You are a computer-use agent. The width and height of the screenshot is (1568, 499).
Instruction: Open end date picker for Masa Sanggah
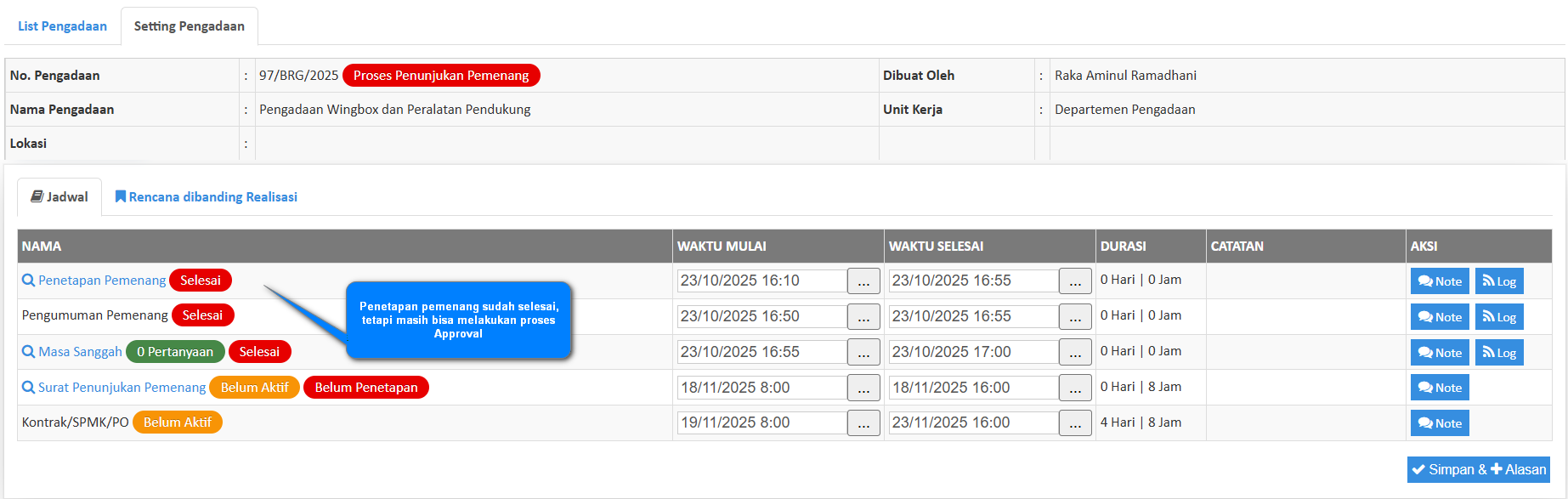(1075, 353)
